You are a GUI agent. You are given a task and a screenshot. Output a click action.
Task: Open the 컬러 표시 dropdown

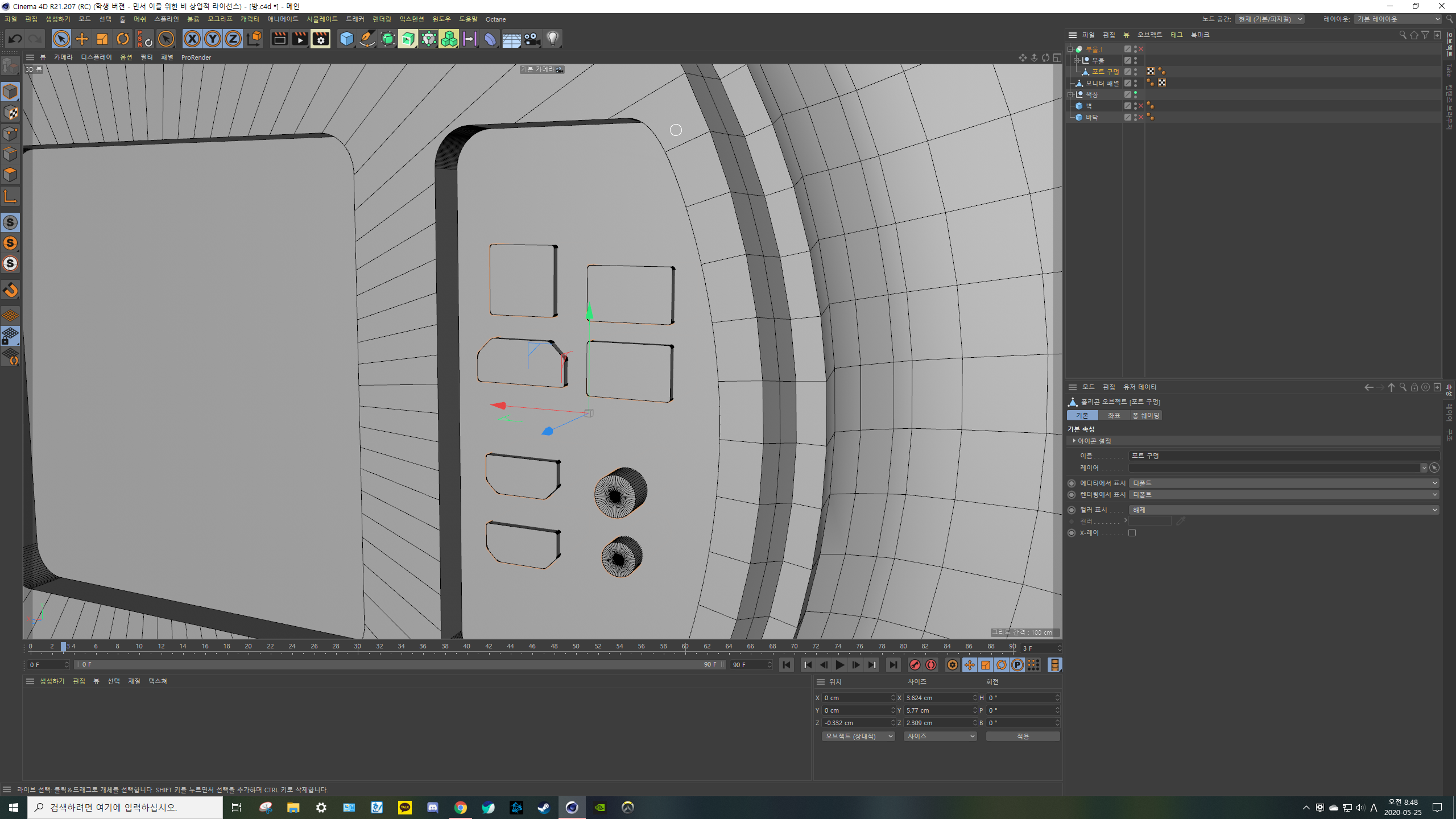pos(1284,510)
